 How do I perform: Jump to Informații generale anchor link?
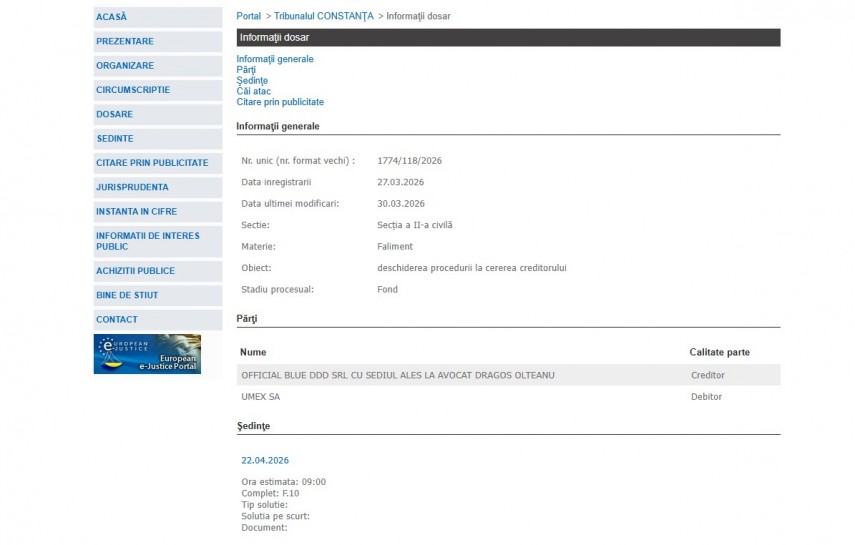click(x=275, y=59)
